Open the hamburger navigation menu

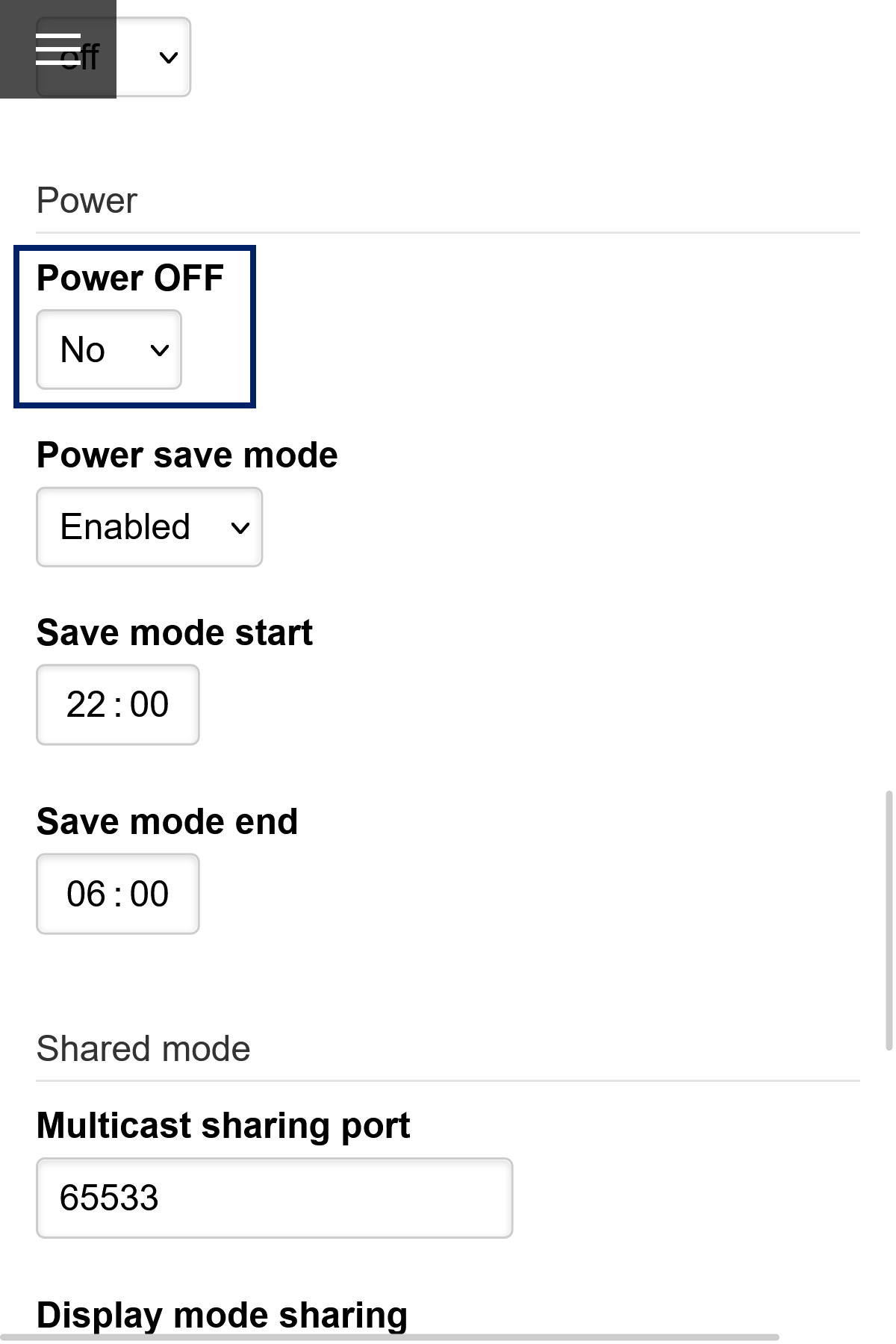[57, 47]
